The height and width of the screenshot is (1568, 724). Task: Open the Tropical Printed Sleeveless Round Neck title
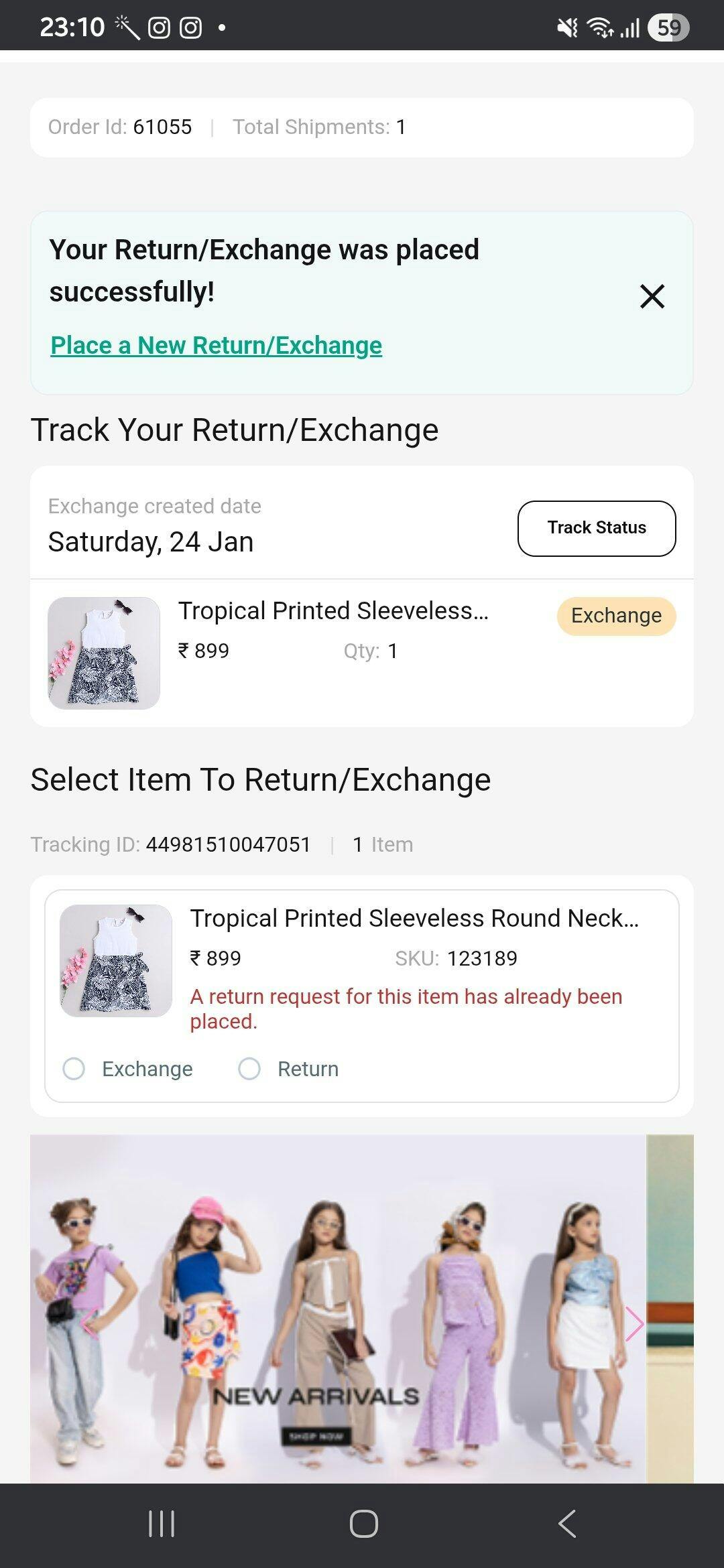coord(414,919)
